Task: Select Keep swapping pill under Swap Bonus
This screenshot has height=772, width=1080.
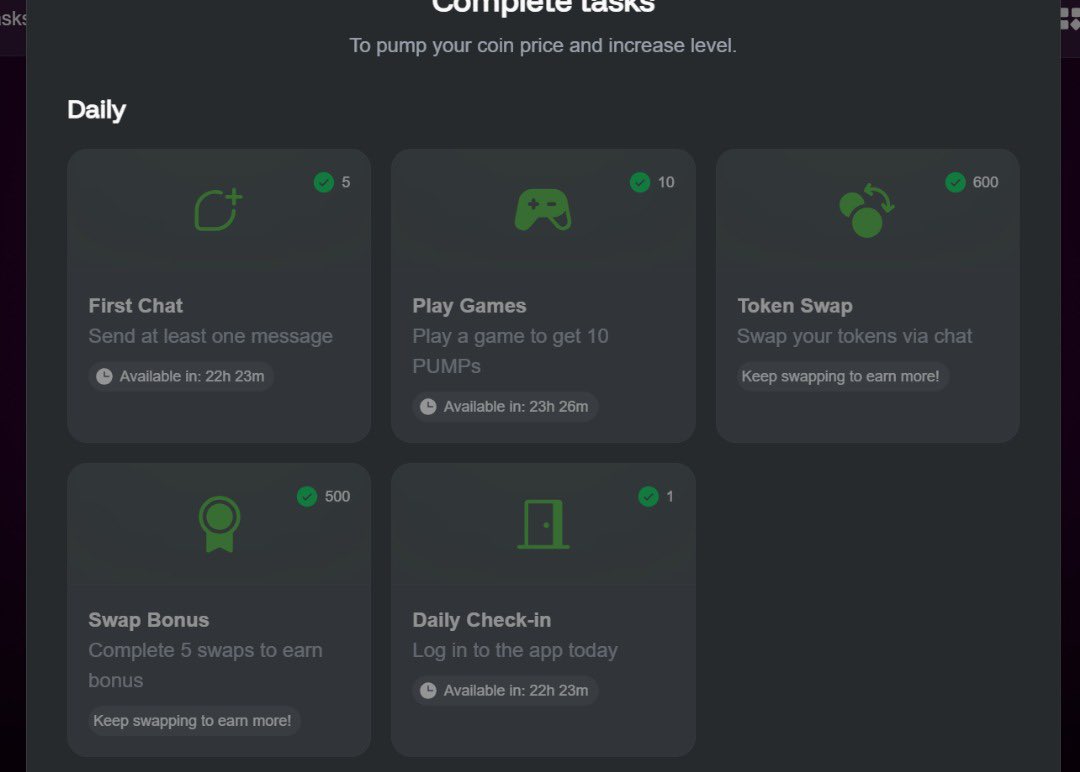Action: (194, 720)
